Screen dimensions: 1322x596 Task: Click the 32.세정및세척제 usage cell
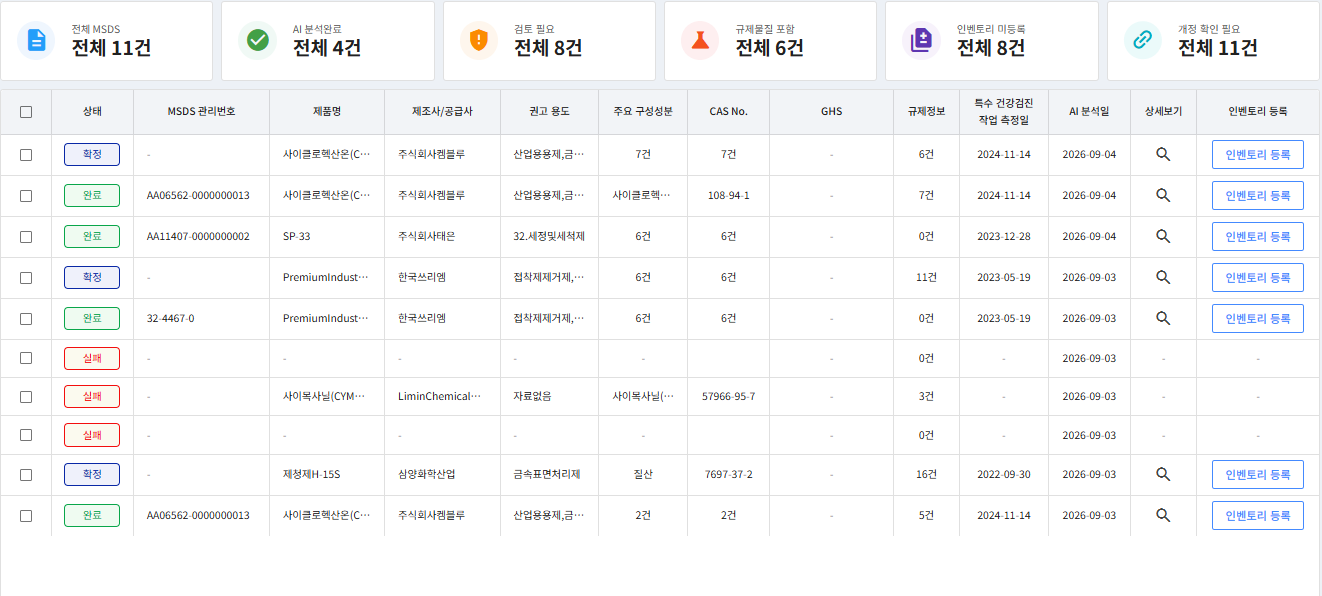point(549,237)
